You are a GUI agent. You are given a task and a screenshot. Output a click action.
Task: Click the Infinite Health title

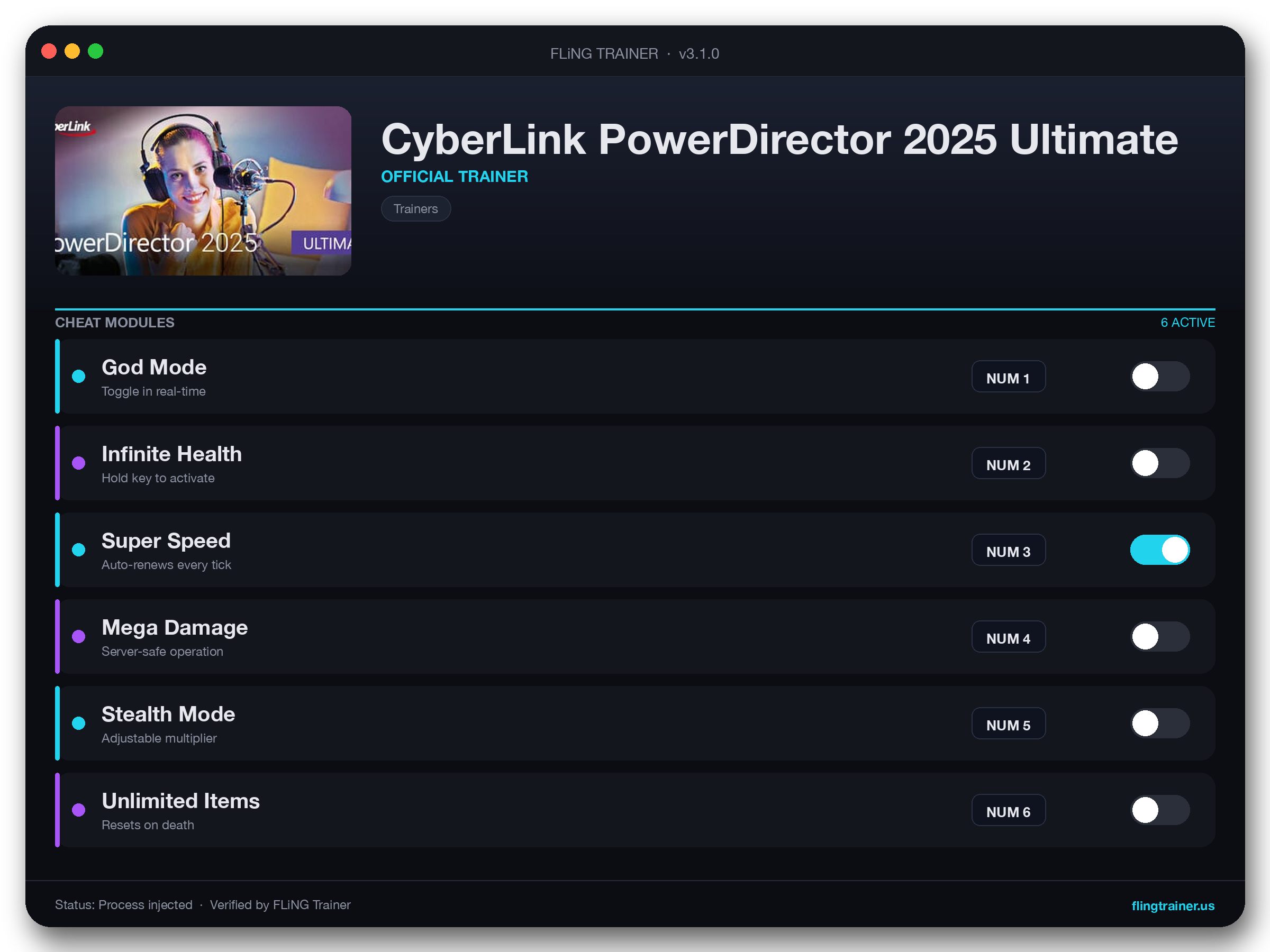171,454
